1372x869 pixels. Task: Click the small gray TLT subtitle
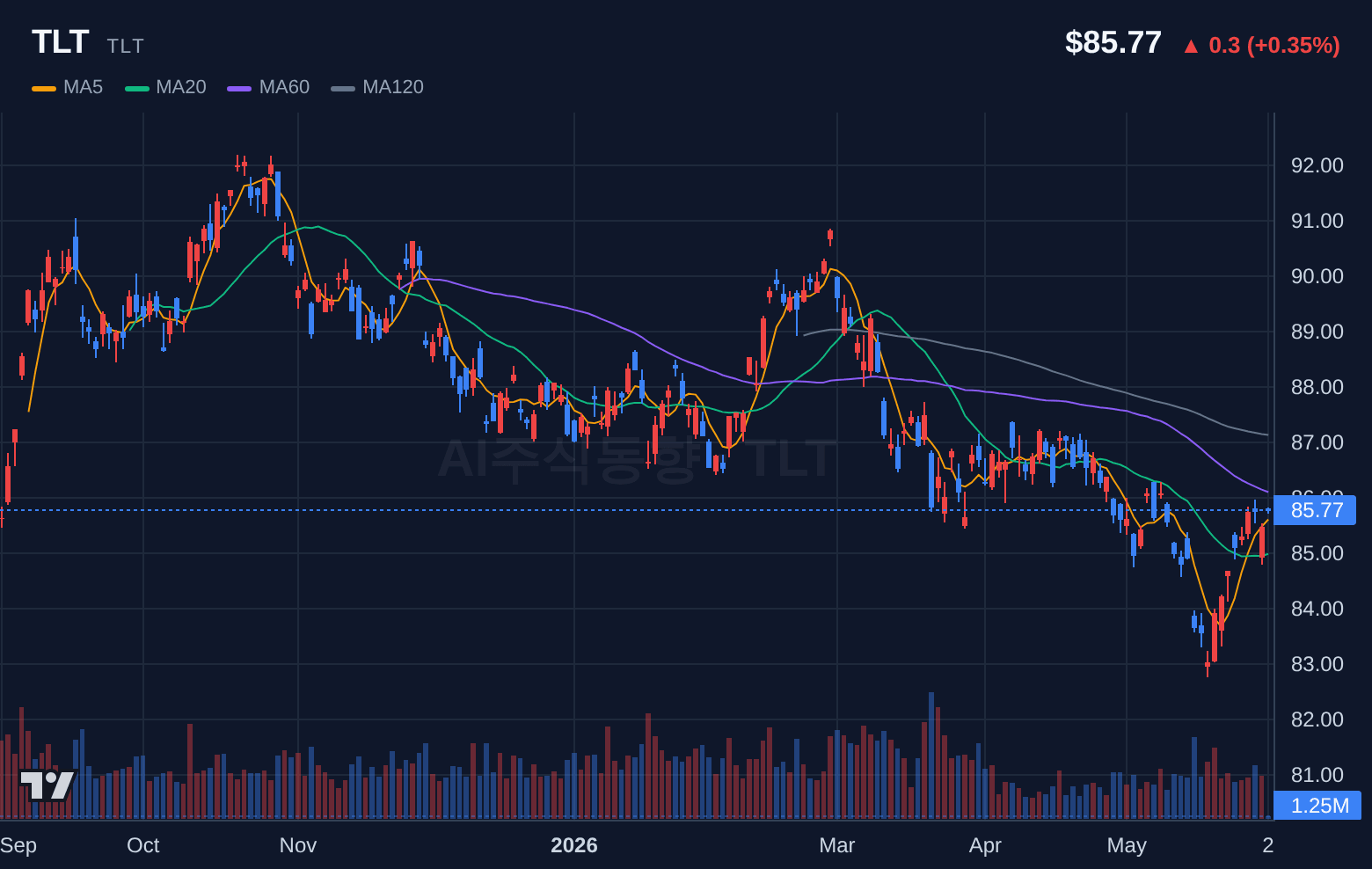point(126,46)
